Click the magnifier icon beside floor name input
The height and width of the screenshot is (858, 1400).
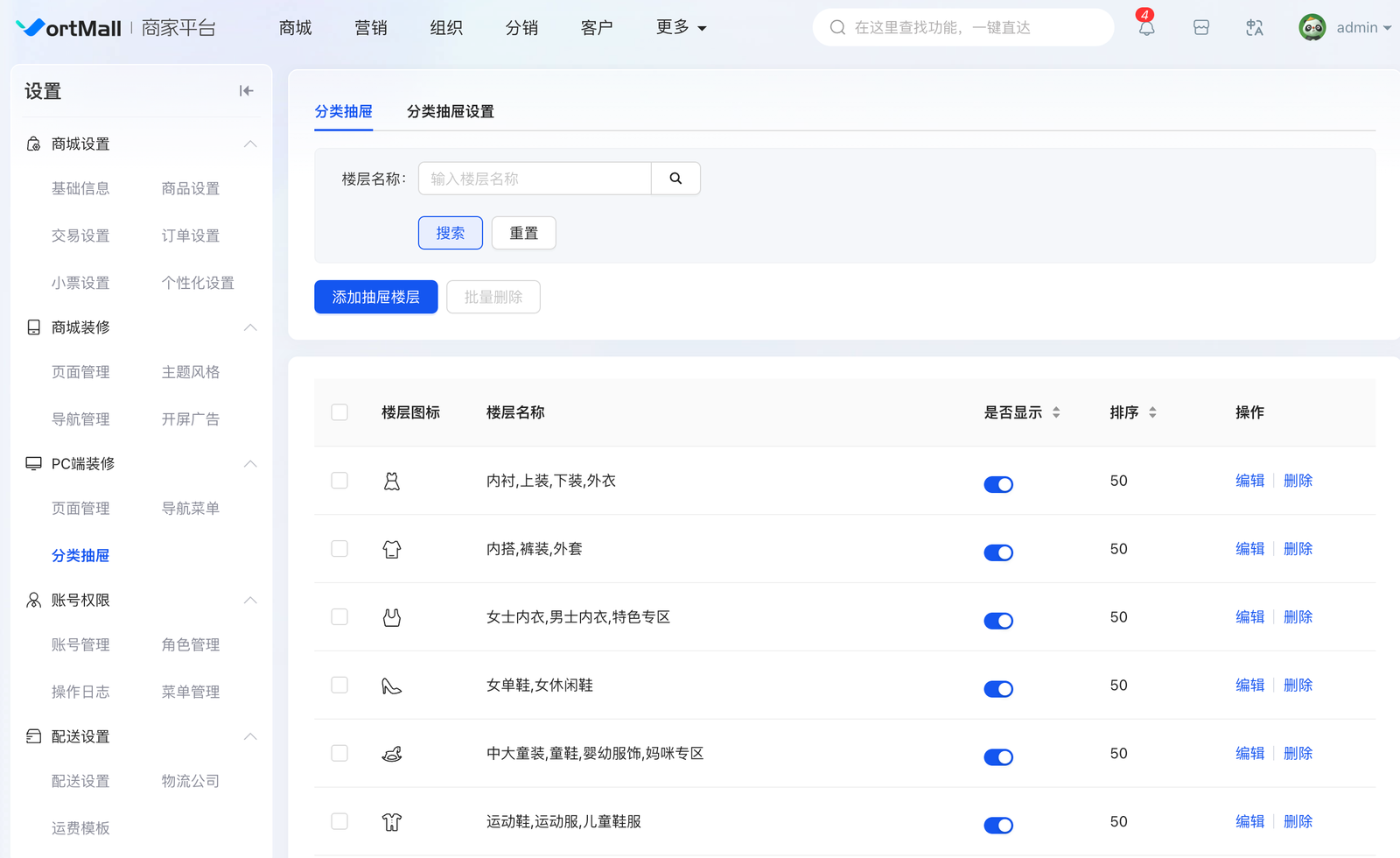coord(675,179)
